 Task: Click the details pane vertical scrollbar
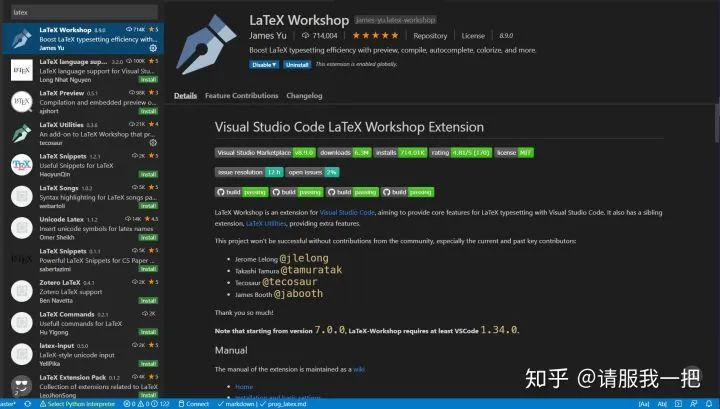[717, 123]
